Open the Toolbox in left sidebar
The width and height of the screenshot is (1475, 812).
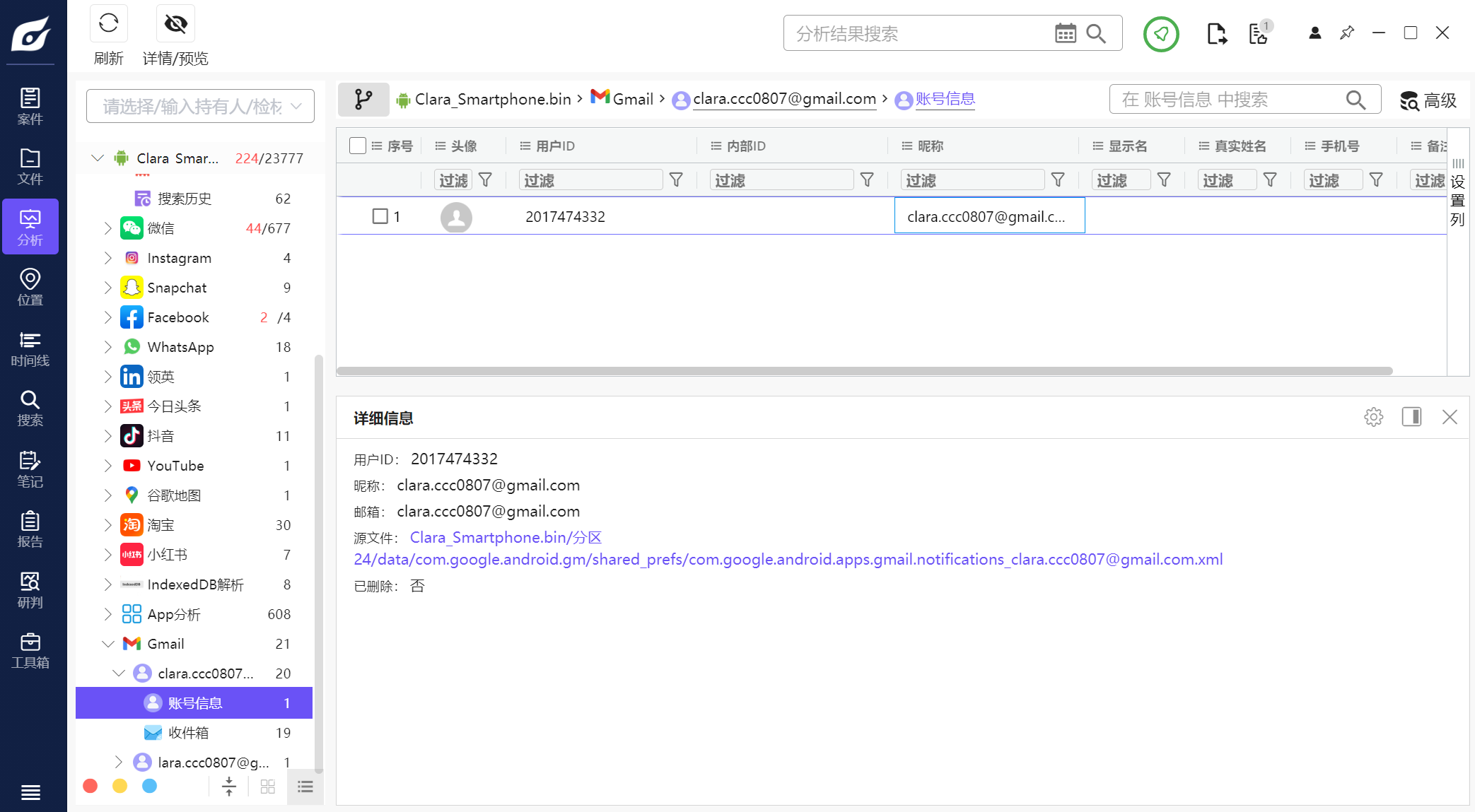30,650
